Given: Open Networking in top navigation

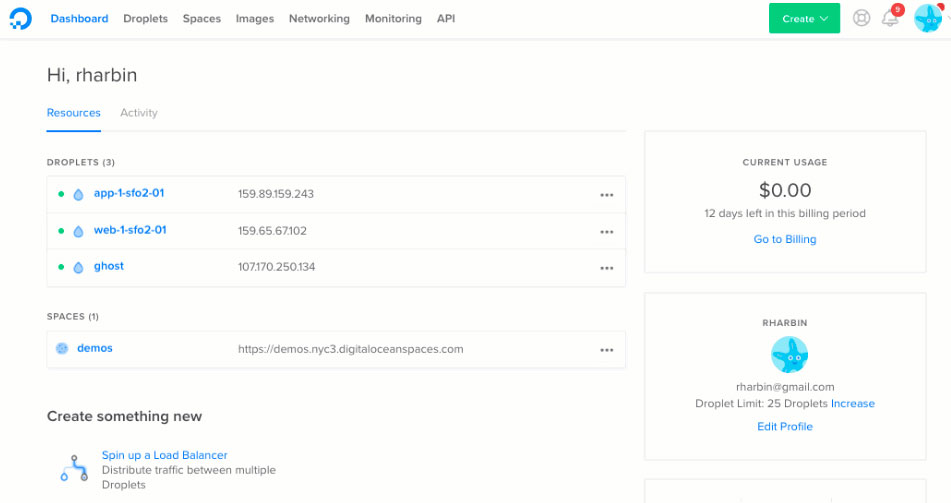Looking at the screenshot, I should [x=319, y=19].
